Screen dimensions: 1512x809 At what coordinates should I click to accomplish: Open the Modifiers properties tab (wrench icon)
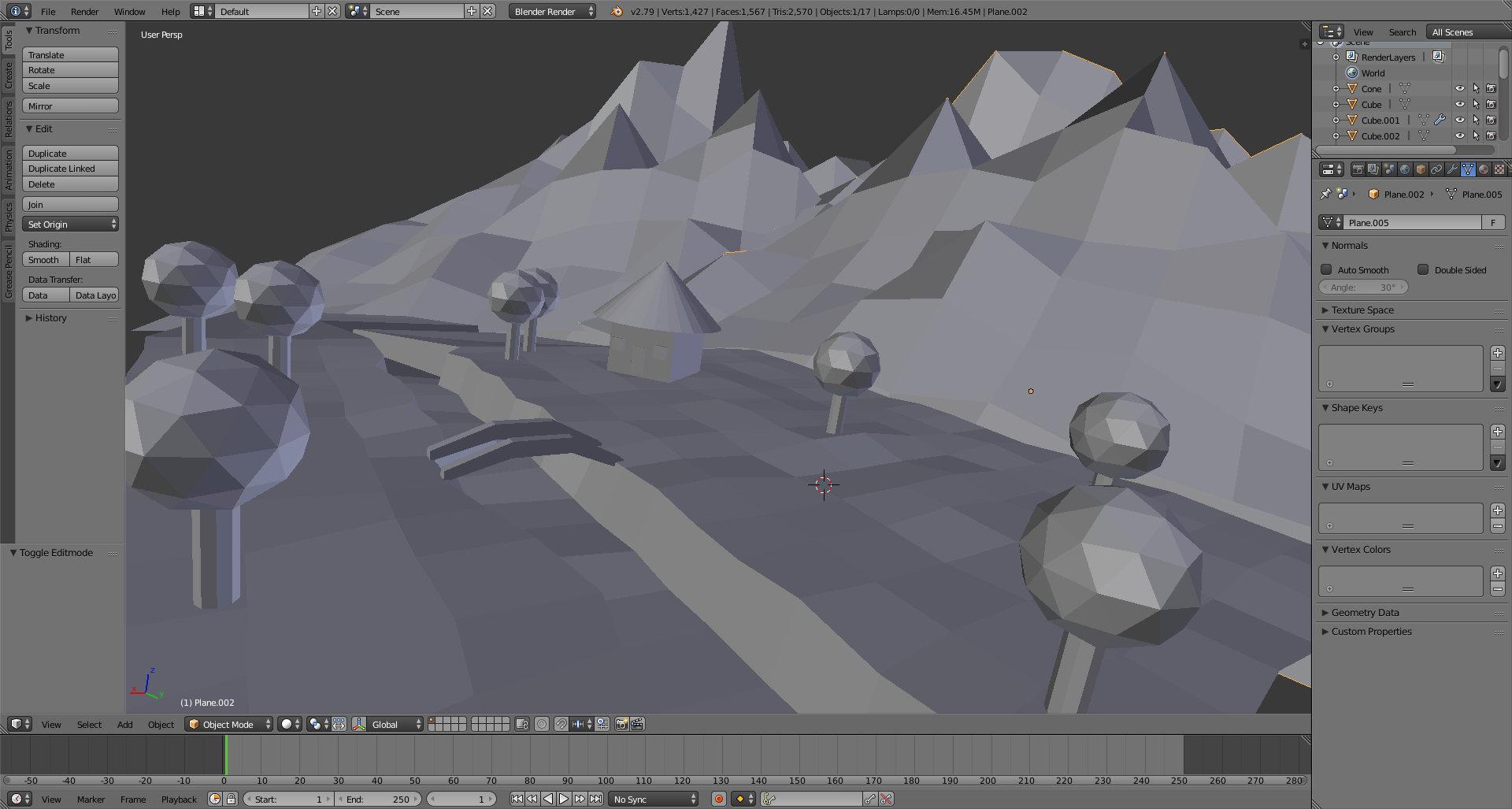point(1452,169)
